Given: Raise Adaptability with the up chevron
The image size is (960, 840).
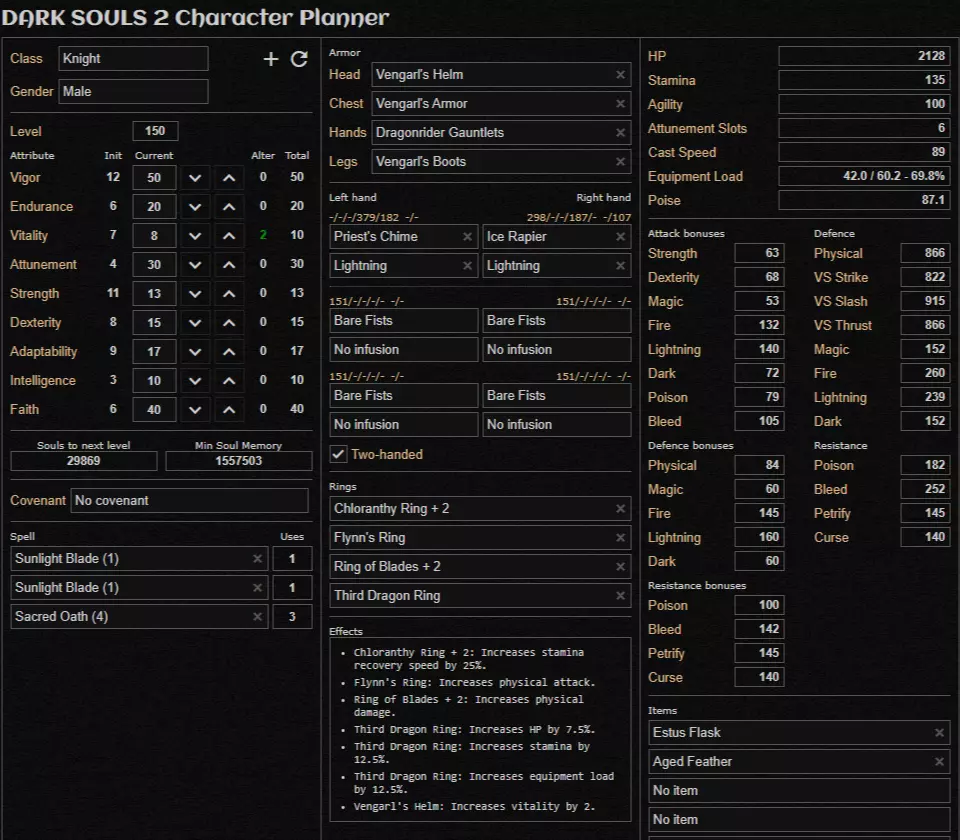Looking at the screenshot, I should (x=229, y=351).
